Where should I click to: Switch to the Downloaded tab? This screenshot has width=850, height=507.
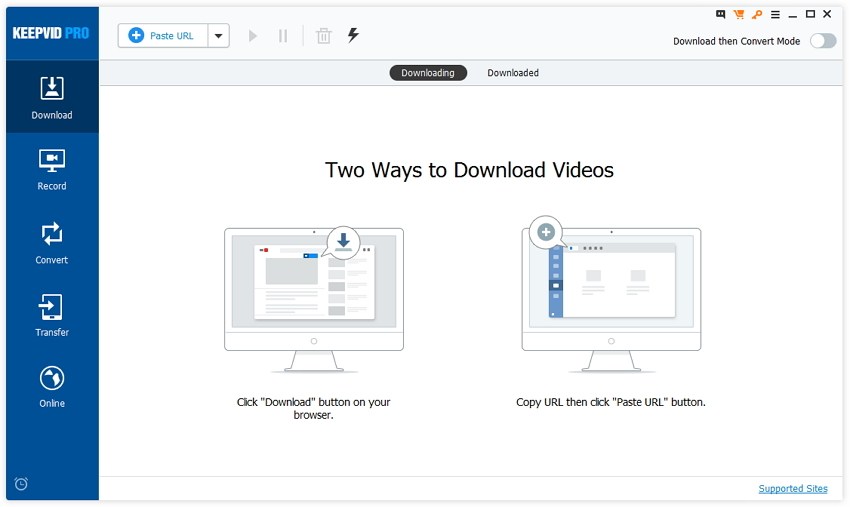coord(513,73)
